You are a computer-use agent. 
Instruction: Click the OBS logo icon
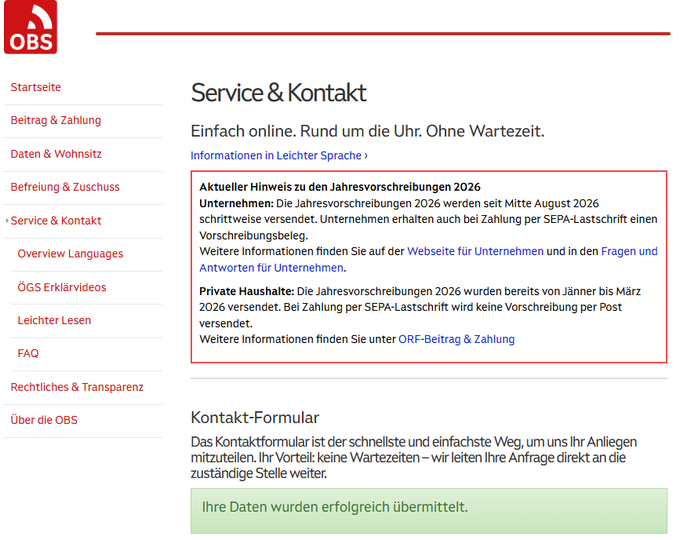30,27
